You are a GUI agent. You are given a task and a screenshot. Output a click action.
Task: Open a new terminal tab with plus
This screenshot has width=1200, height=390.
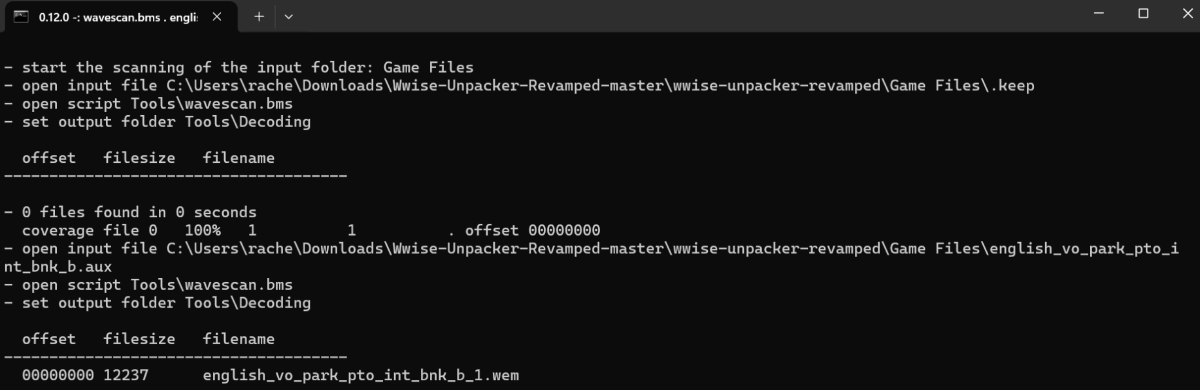[258, 16]
